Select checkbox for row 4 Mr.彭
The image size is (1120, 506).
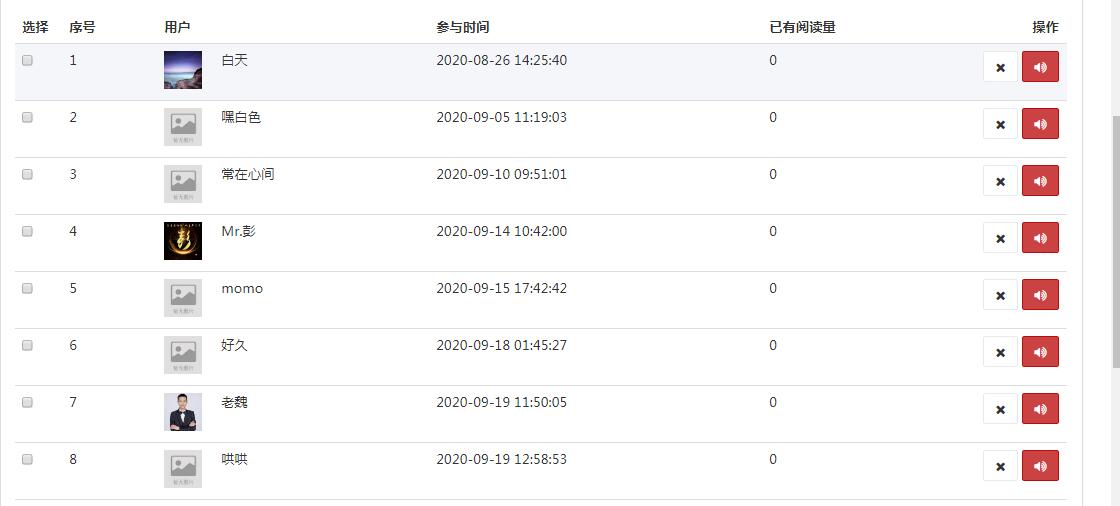(x=27, y=232)
